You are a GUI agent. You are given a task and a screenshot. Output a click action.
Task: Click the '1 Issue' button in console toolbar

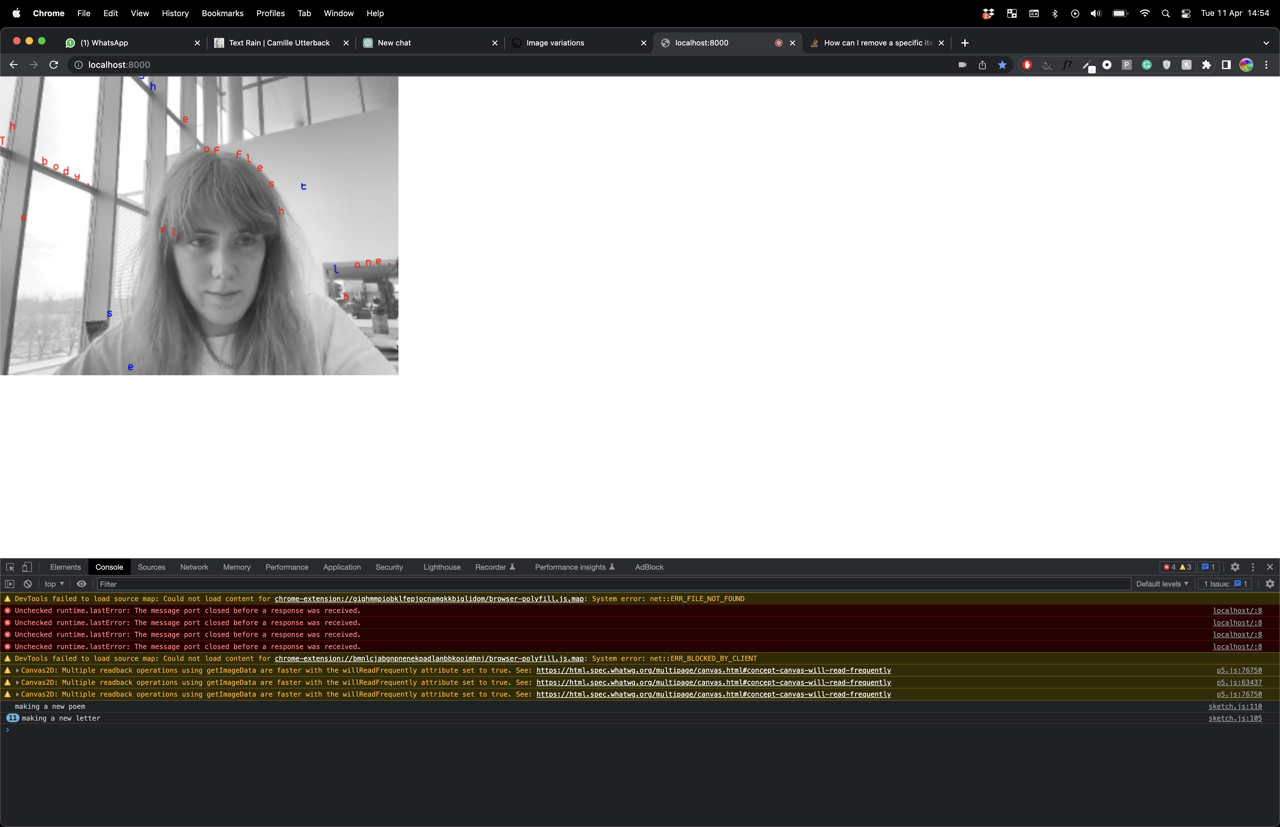click(1226, 584)
